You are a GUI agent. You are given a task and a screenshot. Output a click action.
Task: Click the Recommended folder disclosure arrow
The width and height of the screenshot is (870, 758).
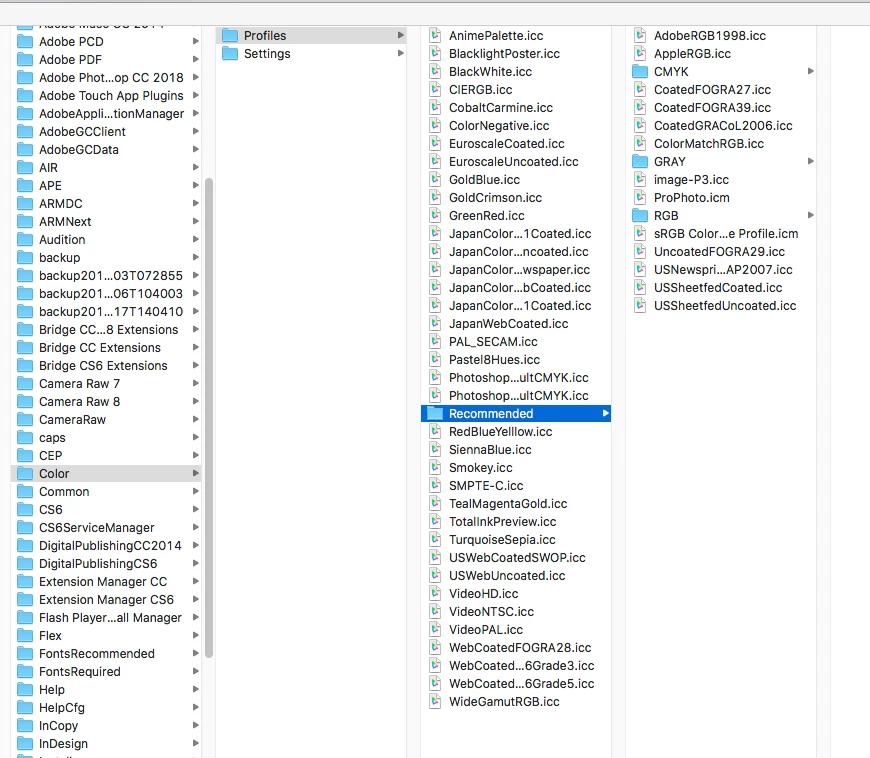[x=605, y=413]
